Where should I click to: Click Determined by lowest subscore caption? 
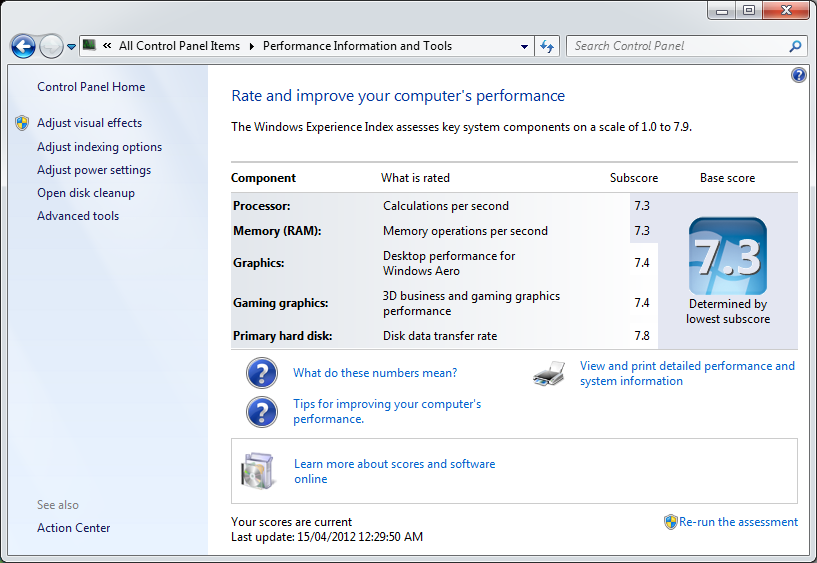coord(728,311)
